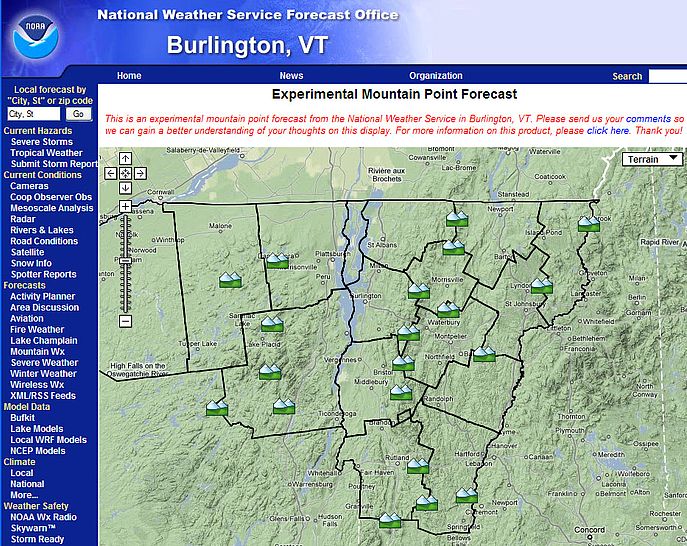Open Activity Planner link
The width and height of the screenshot is (687, 546).
(x=42, y=297)
